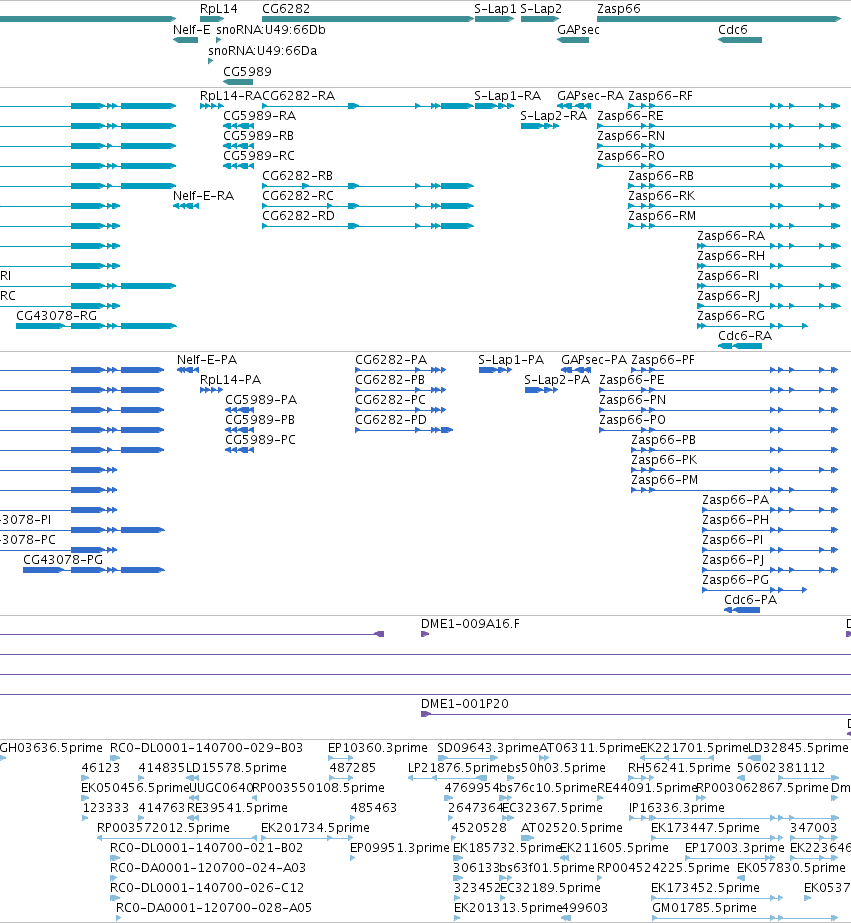851x923 pixels.
Task: Select the IP16336.3prime EST label
Action: 677,808
